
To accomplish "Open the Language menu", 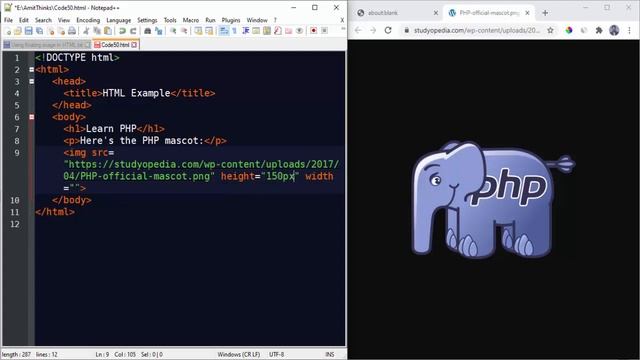I will (118, 20).
